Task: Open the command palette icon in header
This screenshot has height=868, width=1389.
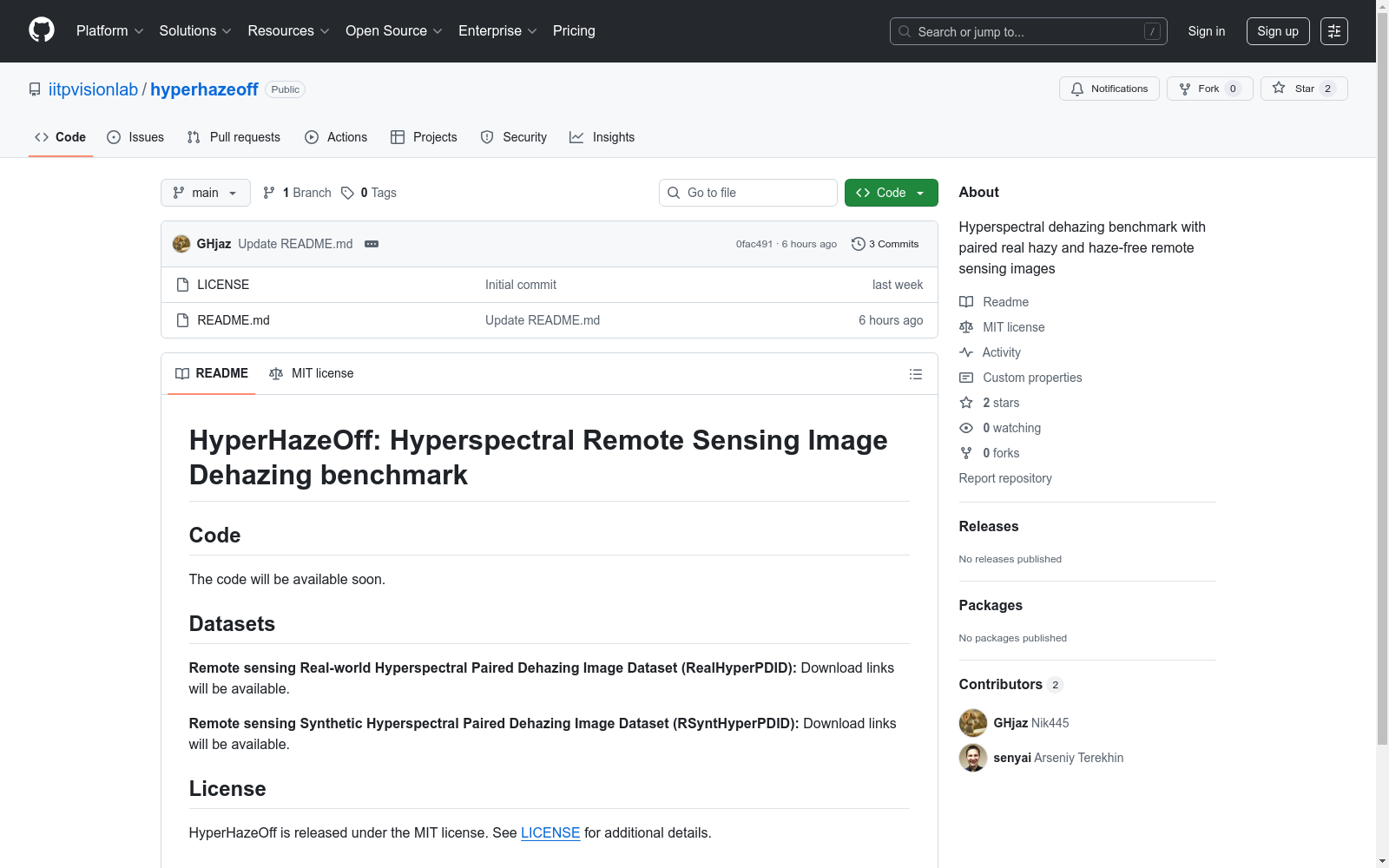Action: pos(1334,31)
